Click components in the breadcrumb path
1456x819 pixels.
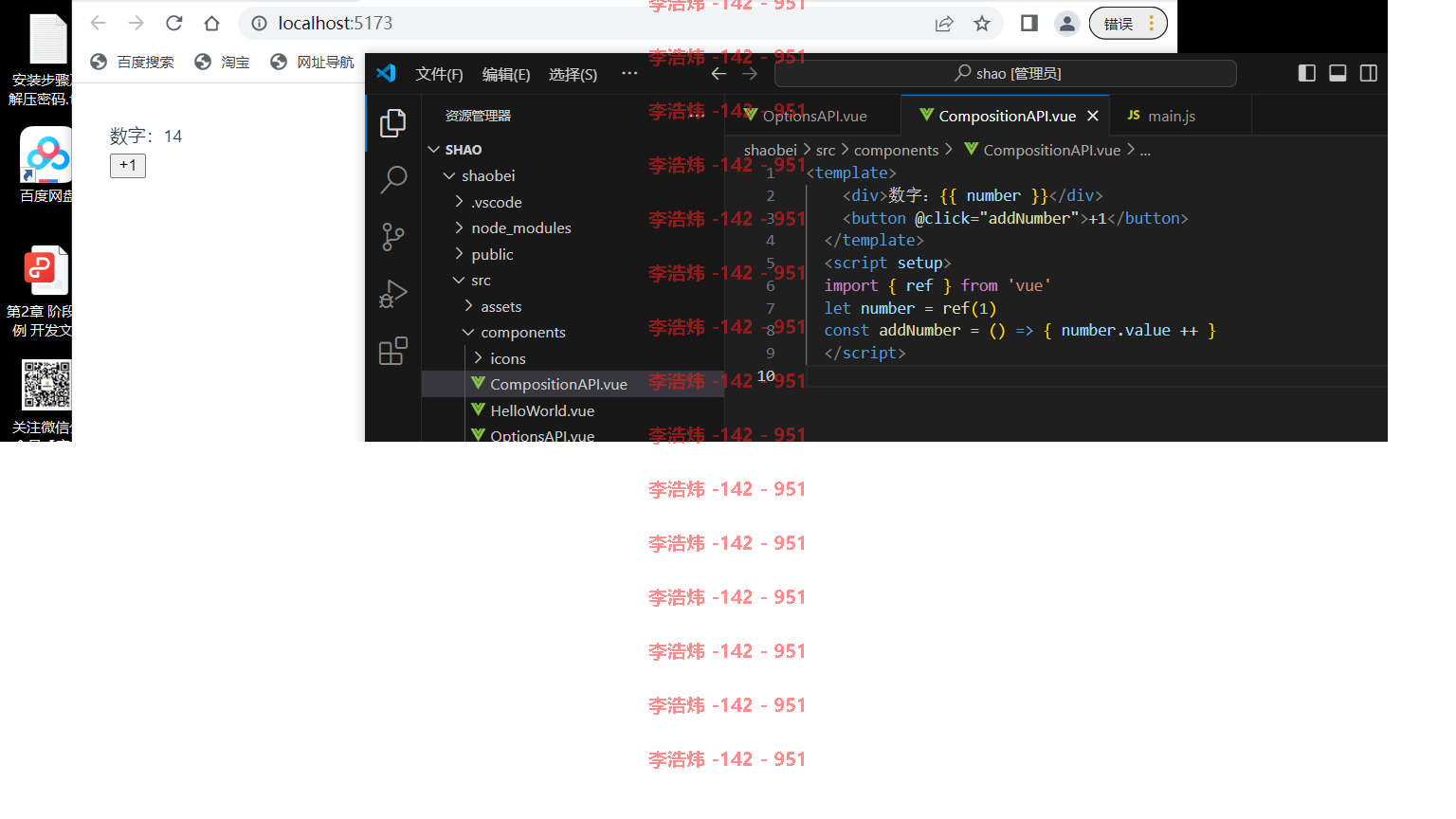[x=896, y=150]
